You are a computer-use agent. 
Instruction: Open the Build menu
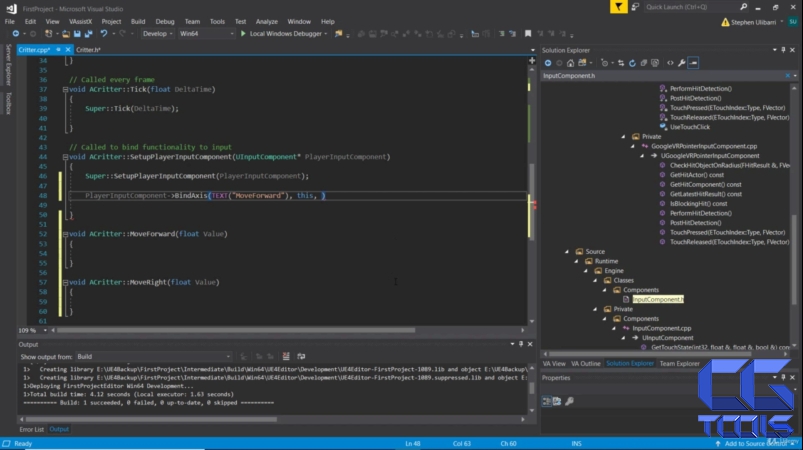(138, 22)
